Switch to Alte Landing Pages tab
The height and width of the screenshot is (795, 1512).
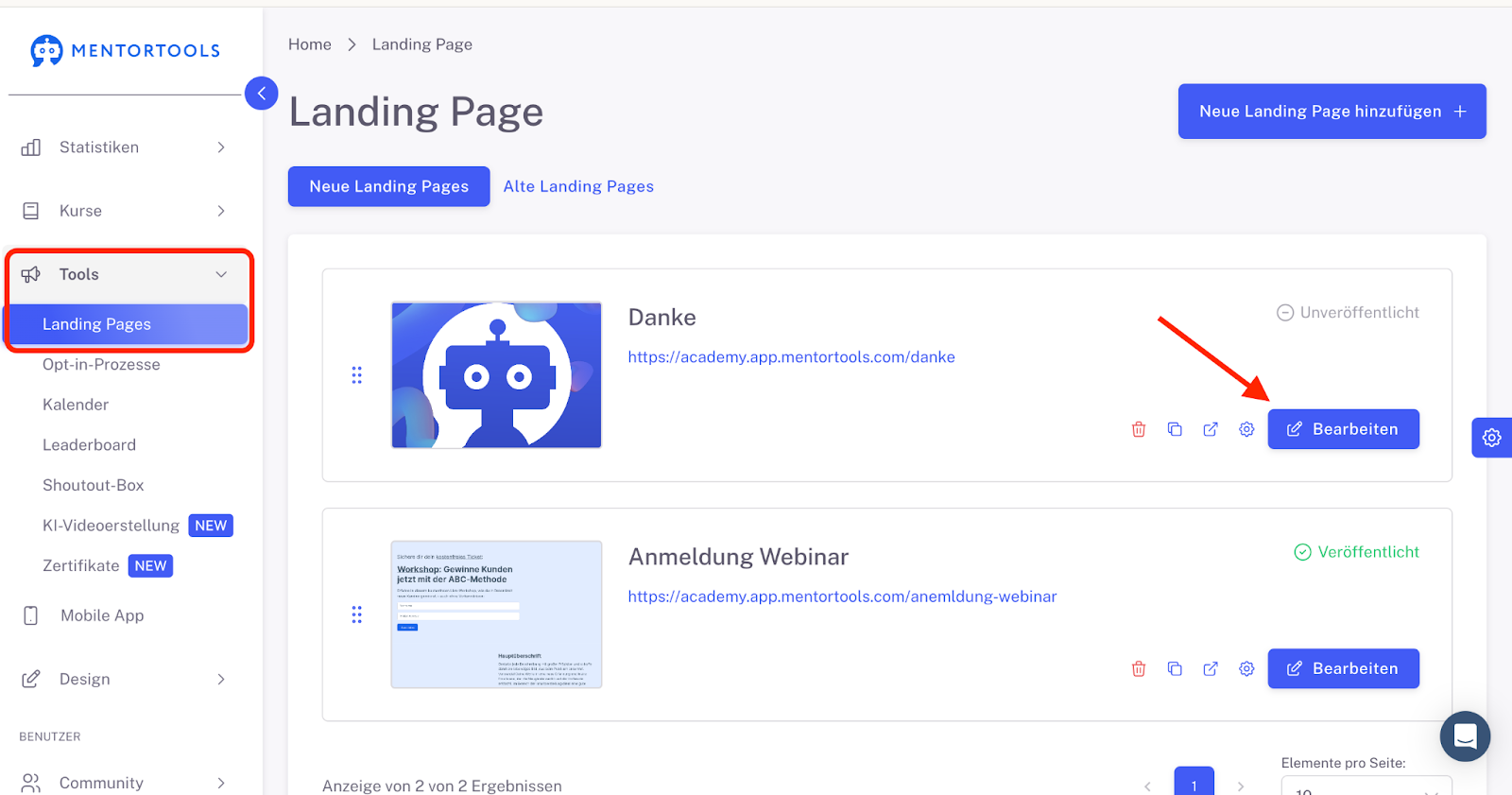click(x=578, y=186)
